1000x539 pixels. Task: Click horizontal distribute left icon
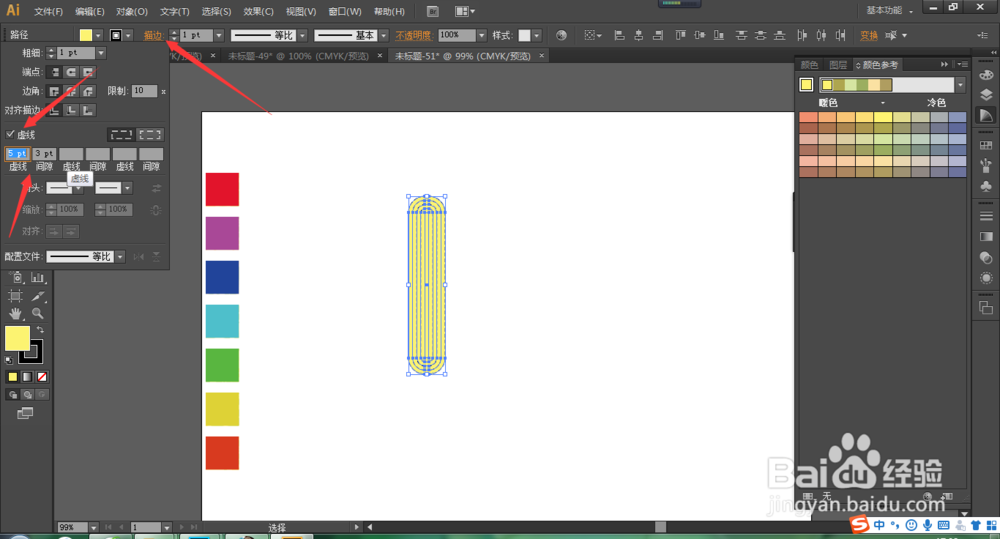point(802,36)
